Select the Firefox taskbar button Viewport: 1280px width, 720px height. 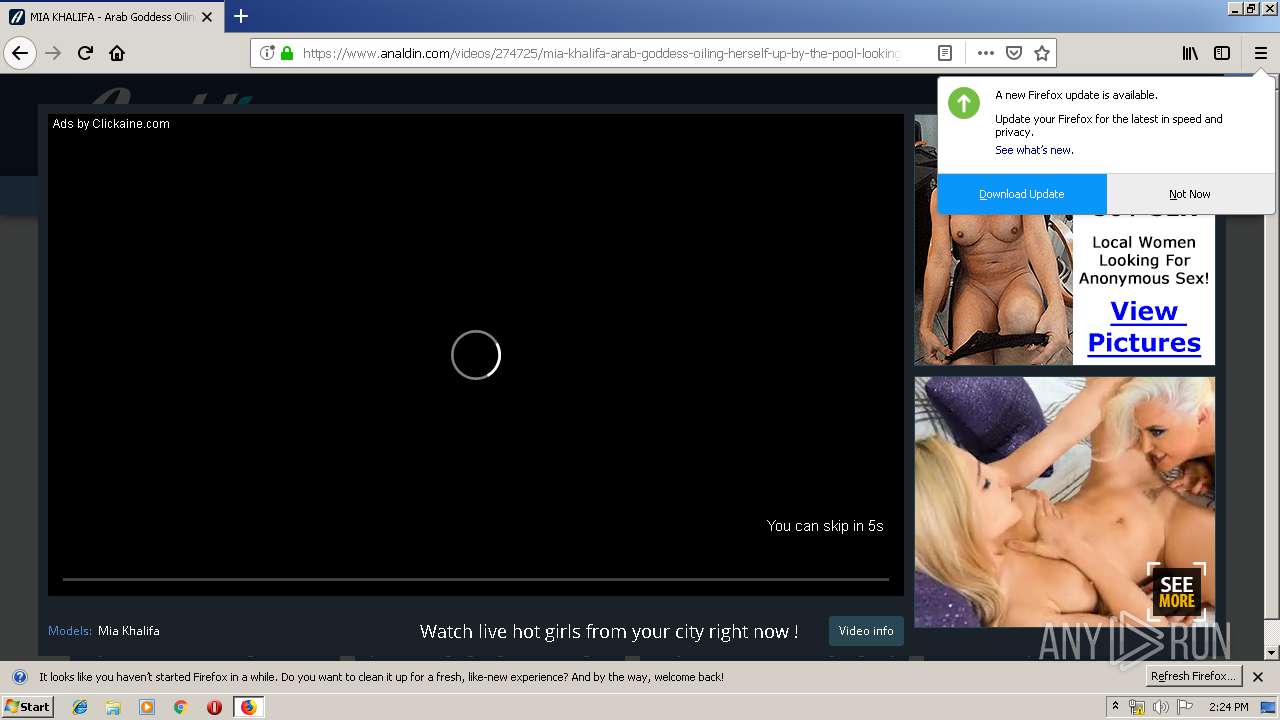click(248, 707)
